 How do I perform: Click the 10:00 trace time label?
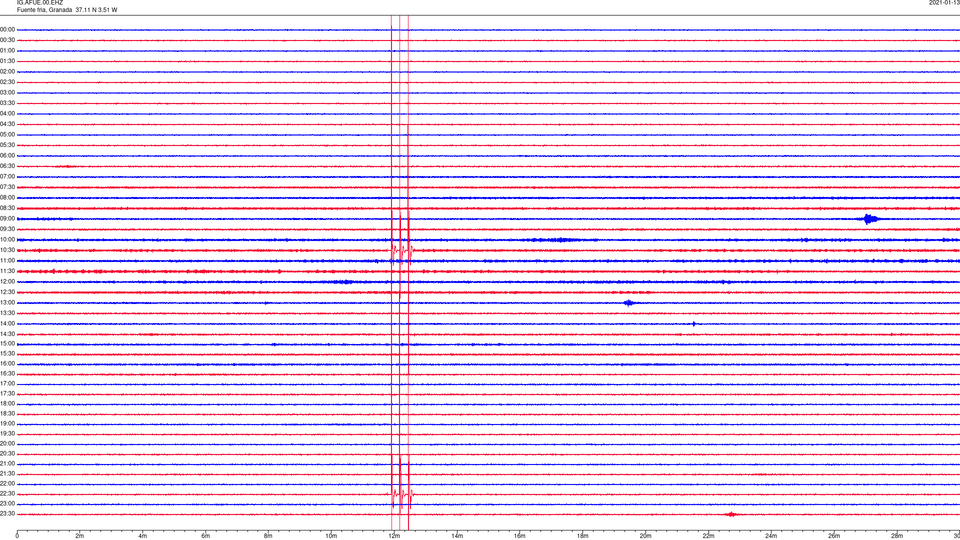click(7, 239)
